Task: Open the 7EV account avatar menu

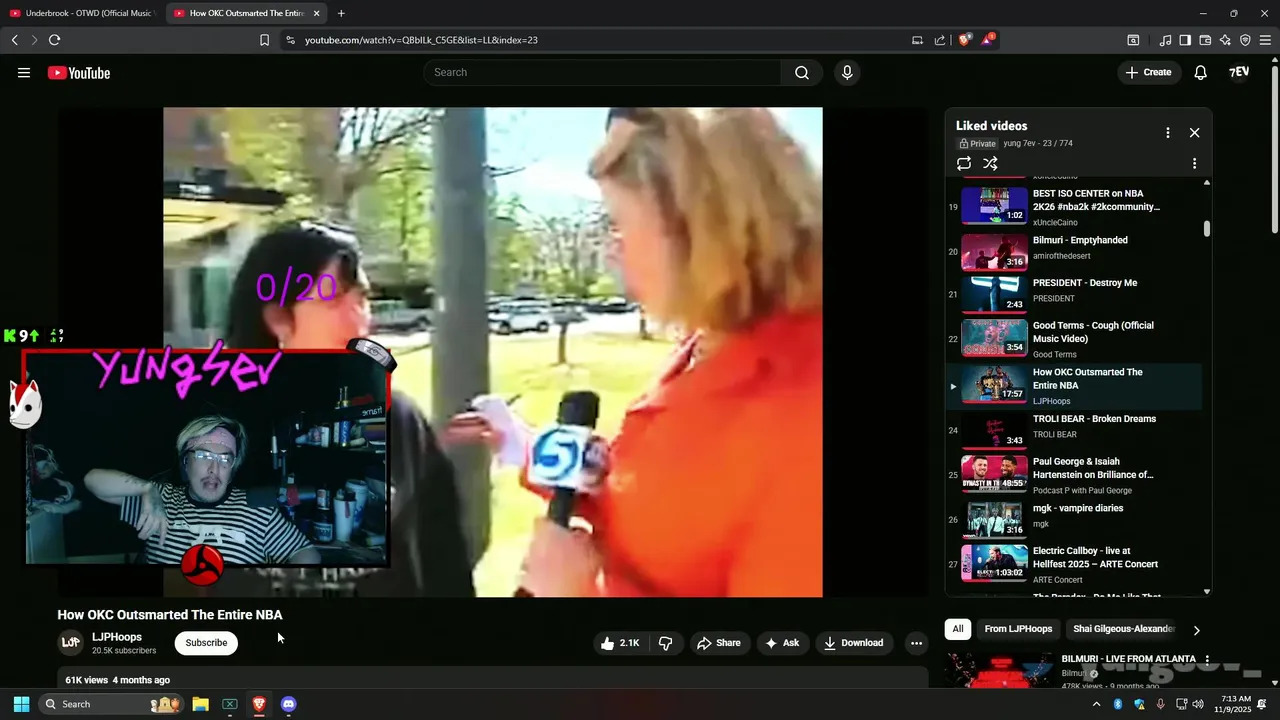Action: click(x=1239, y=72)
